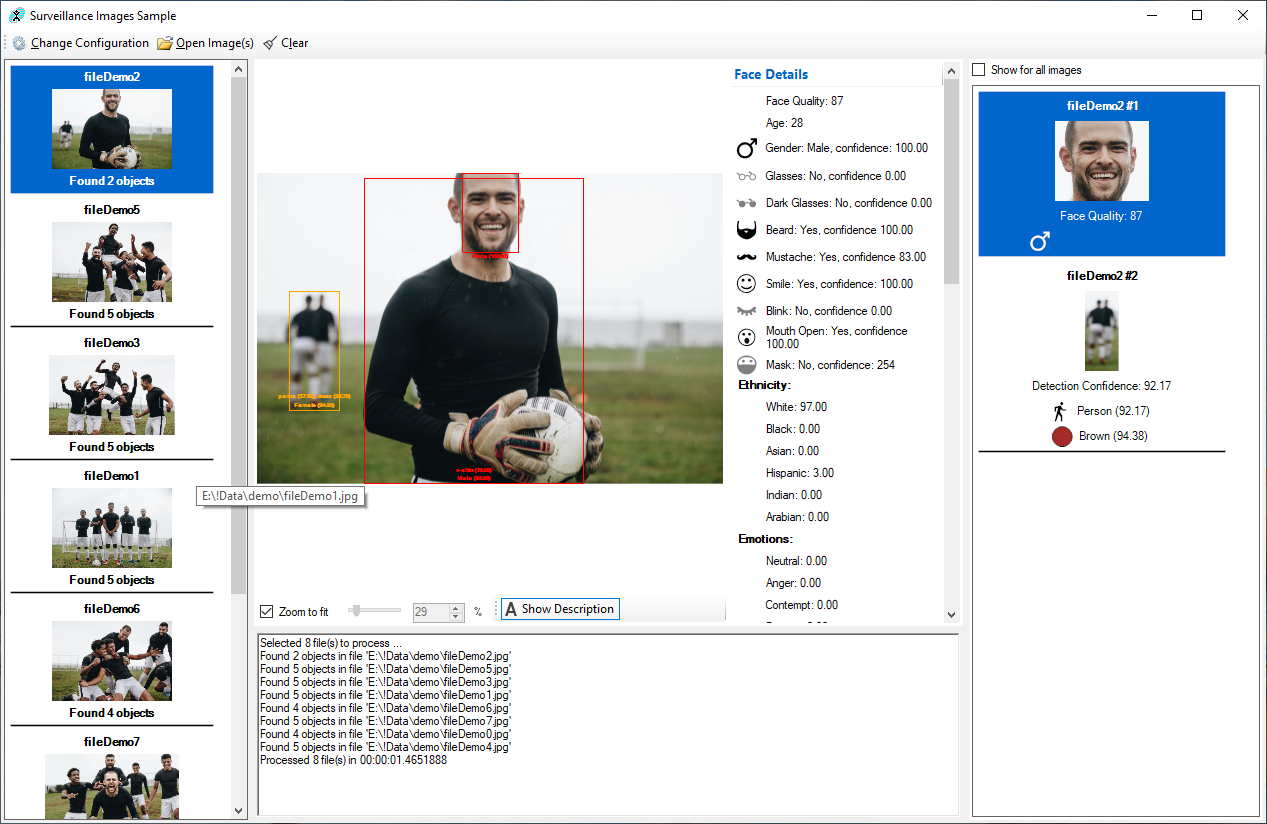
Task: Click the up arrow of the image list scrollbar
Action: [x=239, y=70]
